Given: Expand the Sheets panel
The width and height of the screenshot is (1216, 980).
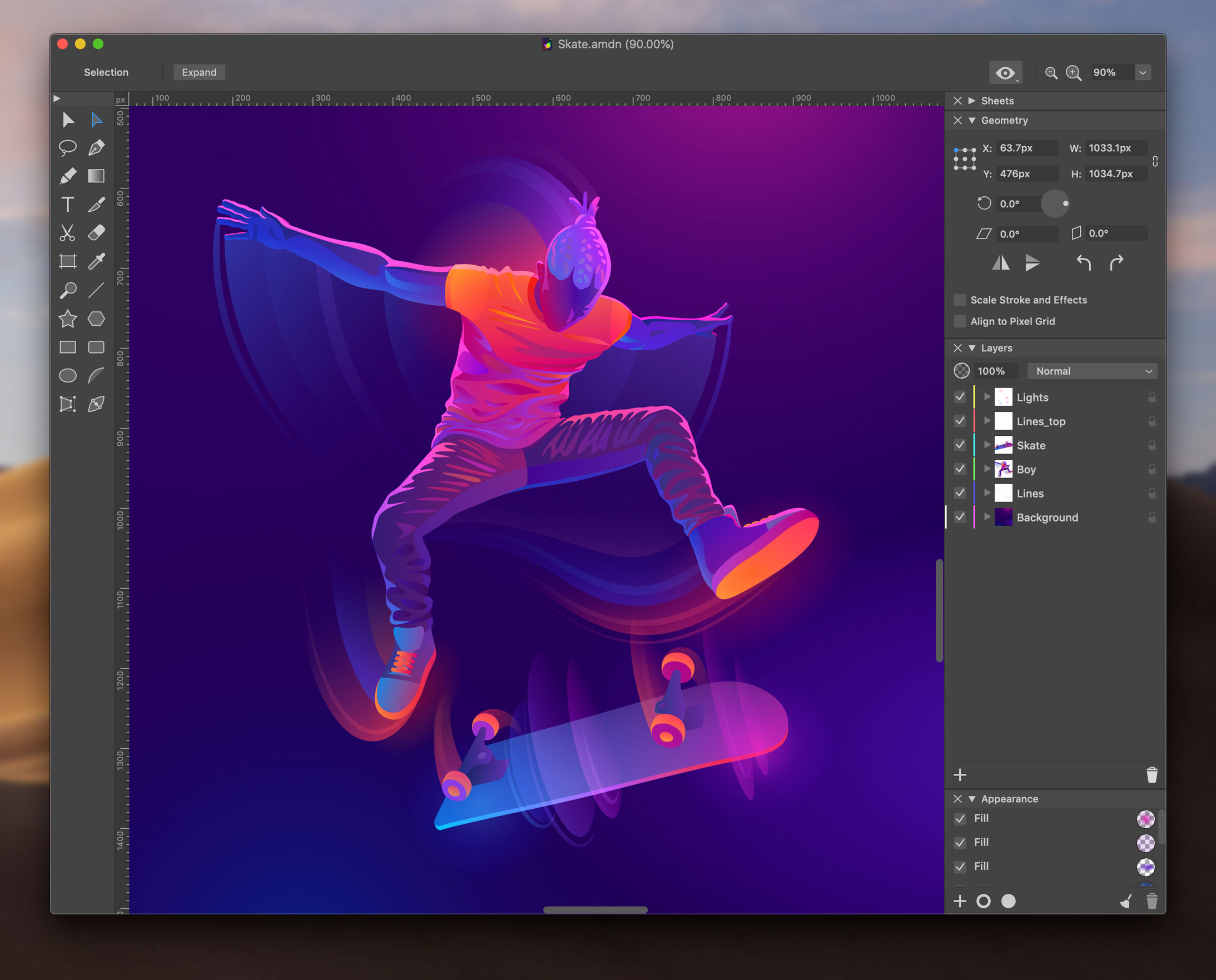Looking at the screenshot, I should [972, 101].
